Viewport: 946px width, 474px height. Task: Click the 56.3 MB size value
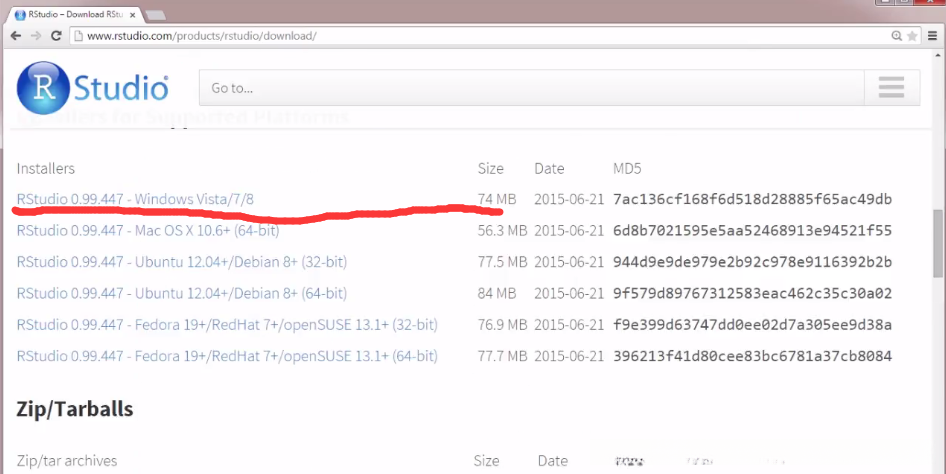pos(503,230)
